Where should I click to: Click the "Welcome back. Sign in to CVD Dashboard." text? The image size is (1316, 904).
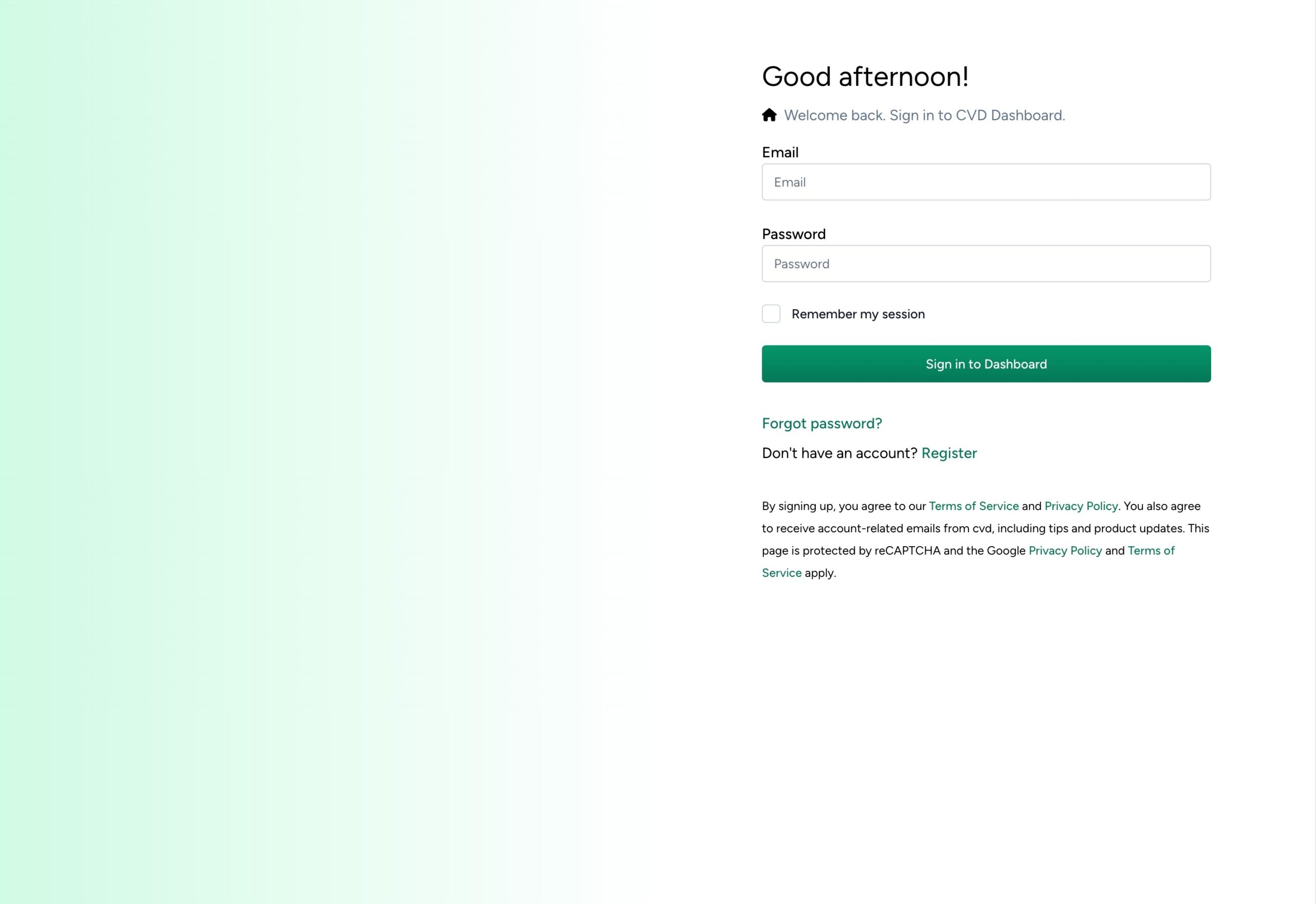click(924, 115)
